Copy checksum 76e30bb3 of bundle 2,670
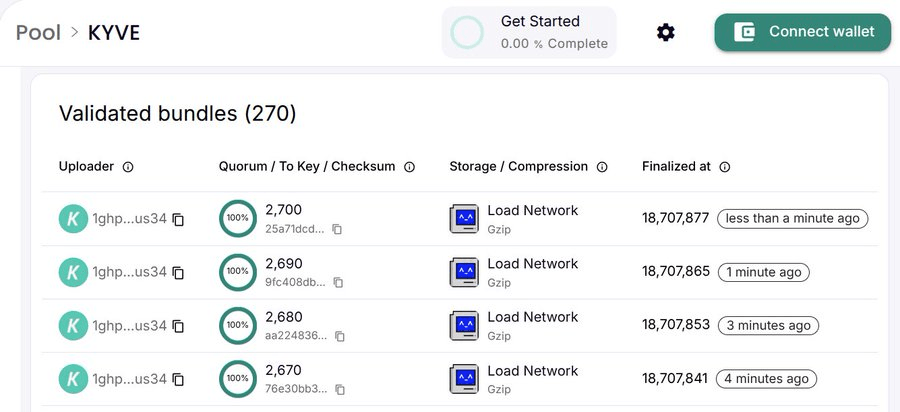Image resolution: width=900 pixels, height=412 pixels. (340, 389)
